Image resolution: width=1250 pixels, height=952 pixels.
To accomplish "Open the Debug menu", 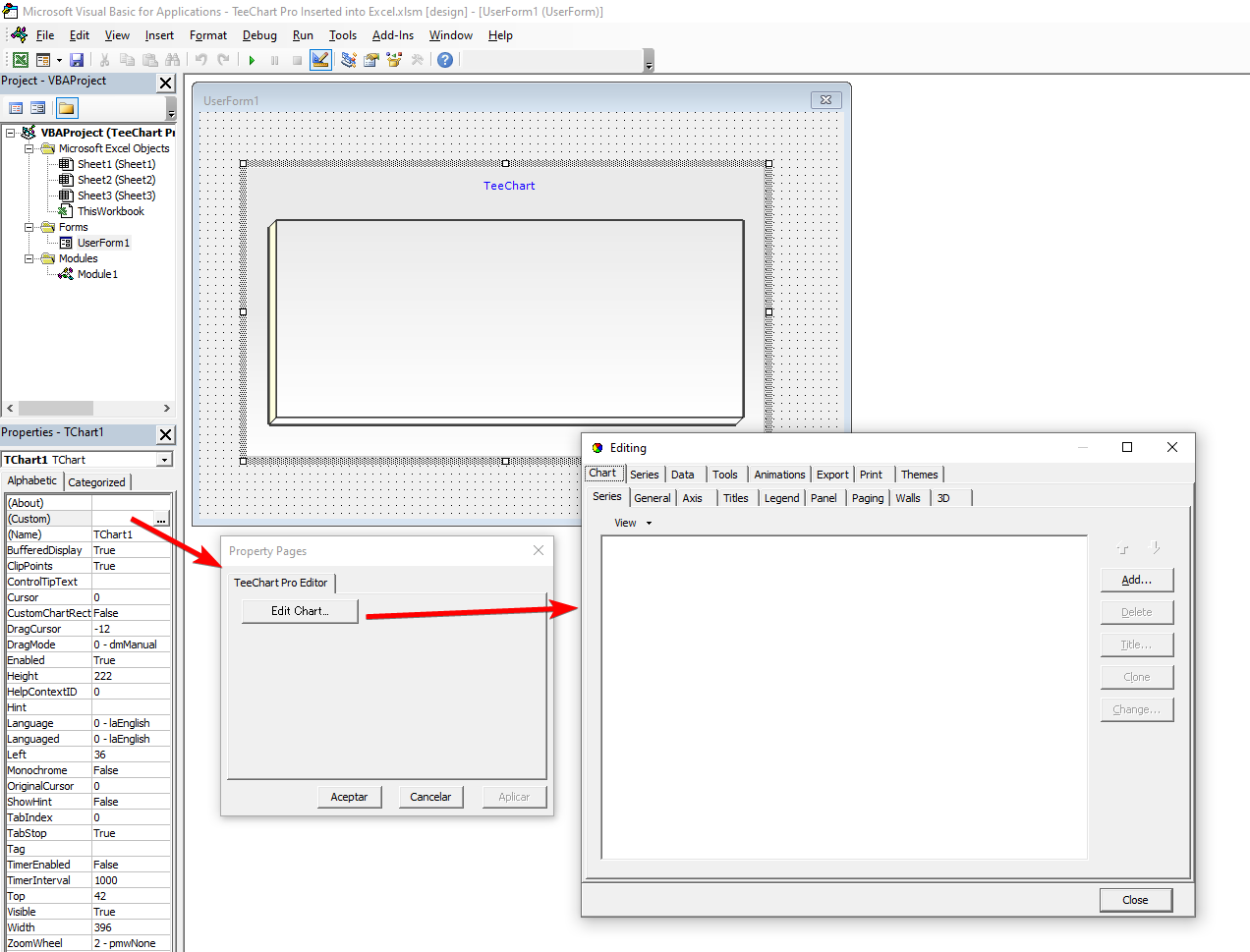I will [x=259, y=35].
